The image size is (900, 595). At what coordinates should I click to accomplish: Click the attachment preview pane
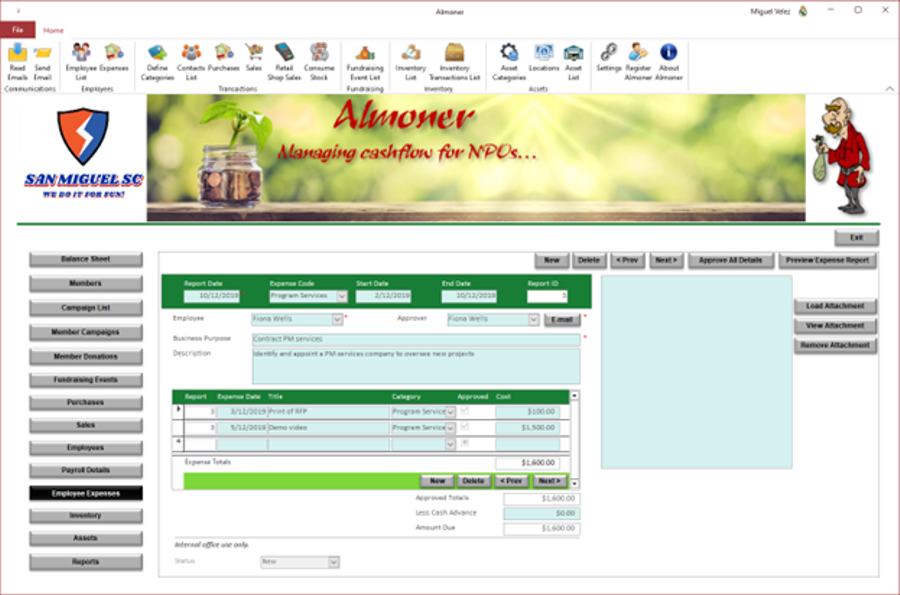tap(696, 372)
